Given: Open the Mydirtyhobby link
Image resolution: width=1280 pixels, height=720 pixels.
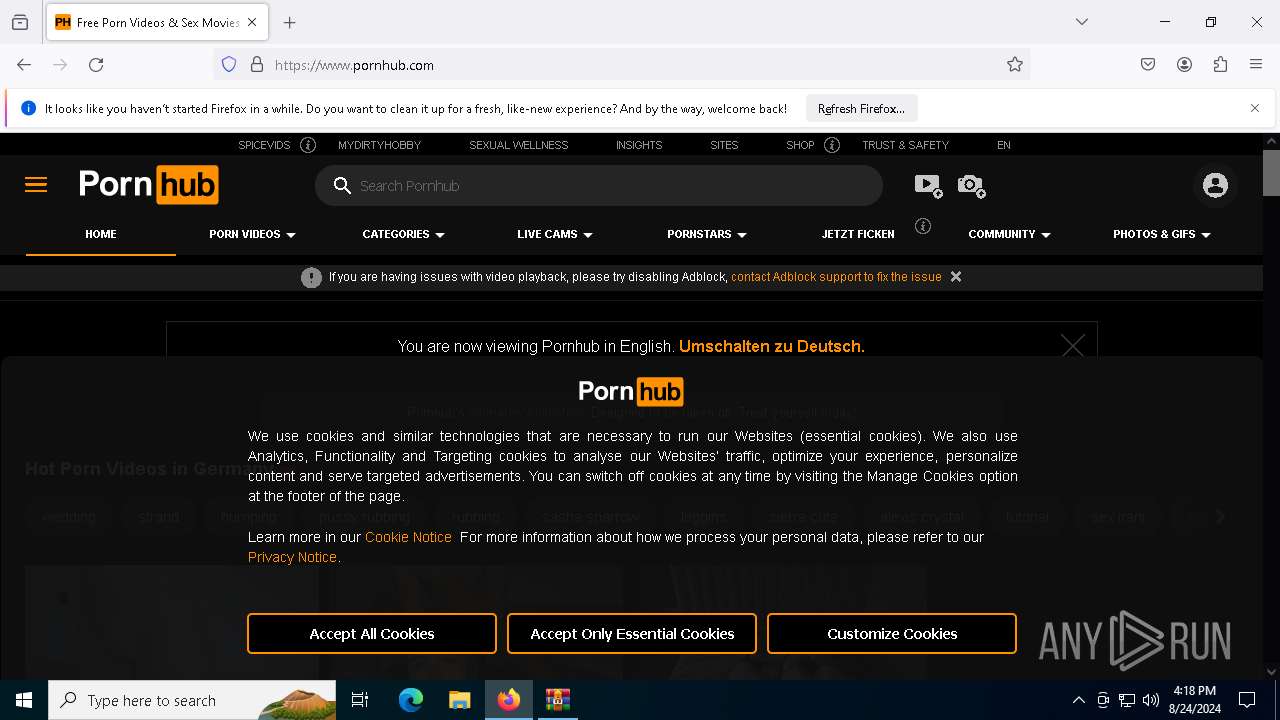Looking at the screenshot, I should tap(379, 145).
